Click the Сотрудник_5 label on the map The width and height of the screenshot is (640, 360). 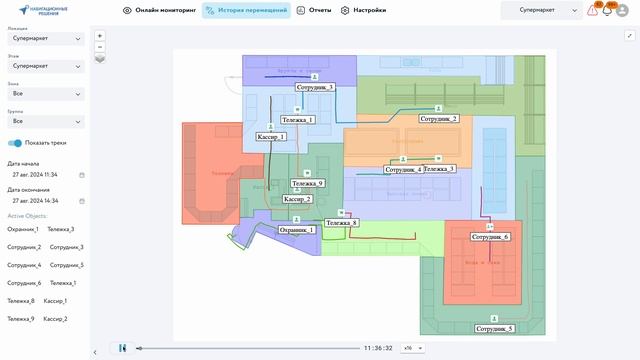[x=494, y=329]
